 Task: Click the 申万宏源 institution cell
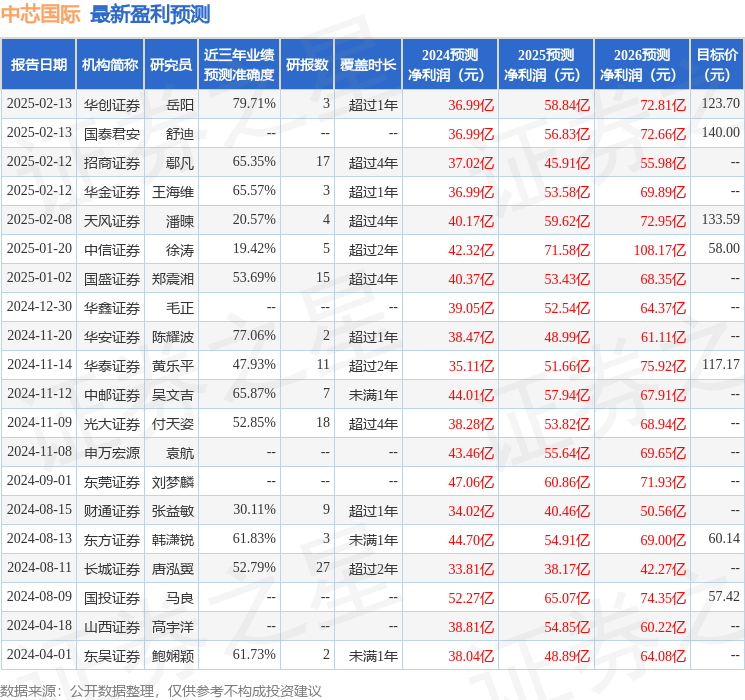tap(112, 453)
